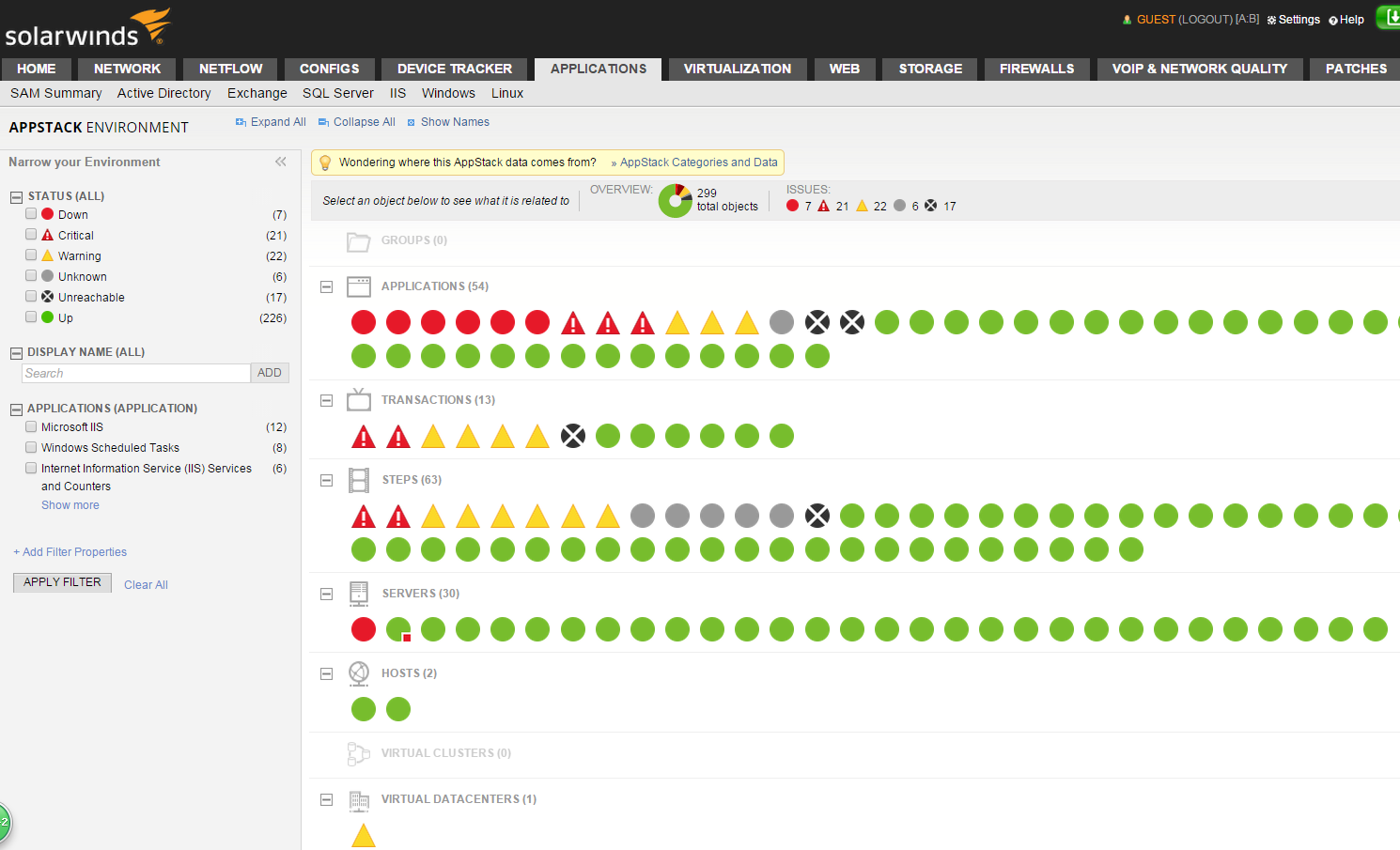The image size is (1400, 850).
Task: Check the Critical status filter
Action: pos(31,235)
